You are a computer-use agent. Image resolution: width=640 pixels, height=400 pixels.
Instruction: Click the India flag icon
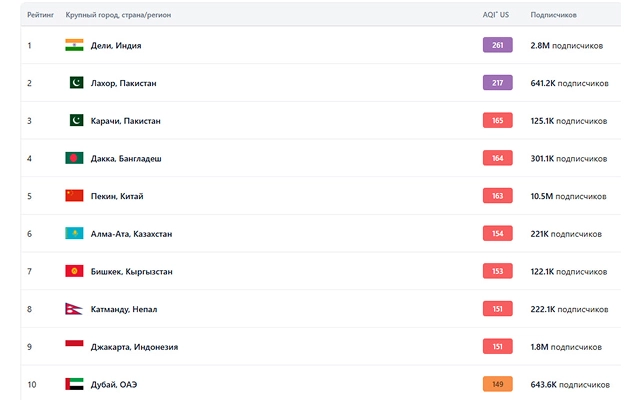point(74,45)
